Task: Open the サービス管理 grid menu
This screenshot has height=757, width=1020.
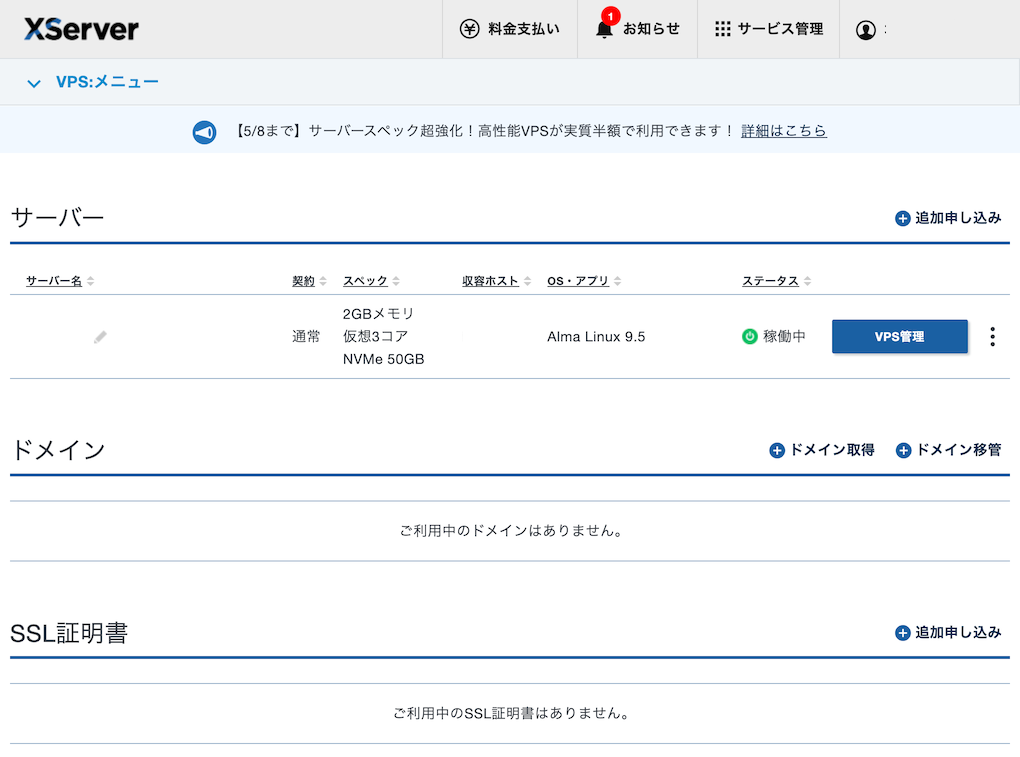Action: (x=769, y=29)
